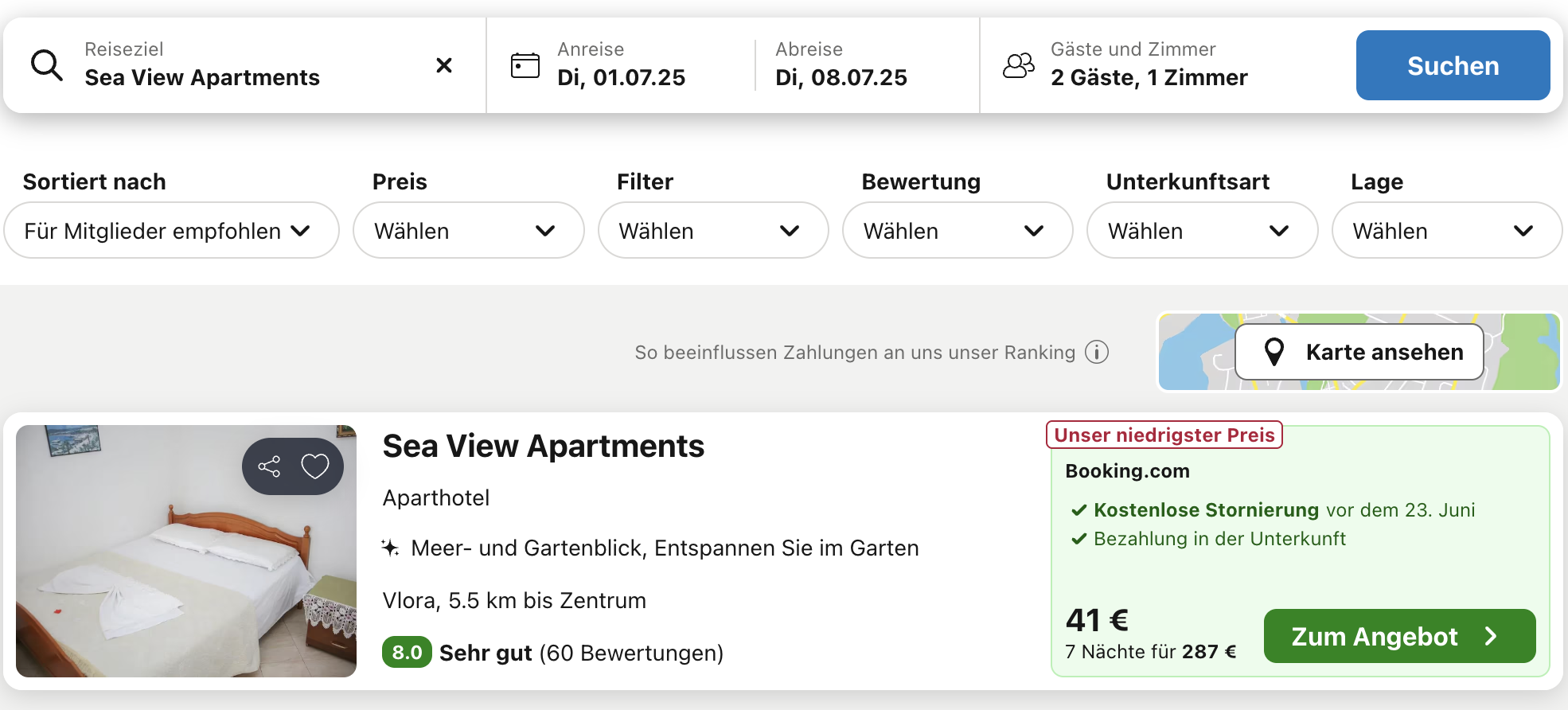
Task: Click the sparkle icon beside Meer- und Gartenblick
Action: pos(390,548)
